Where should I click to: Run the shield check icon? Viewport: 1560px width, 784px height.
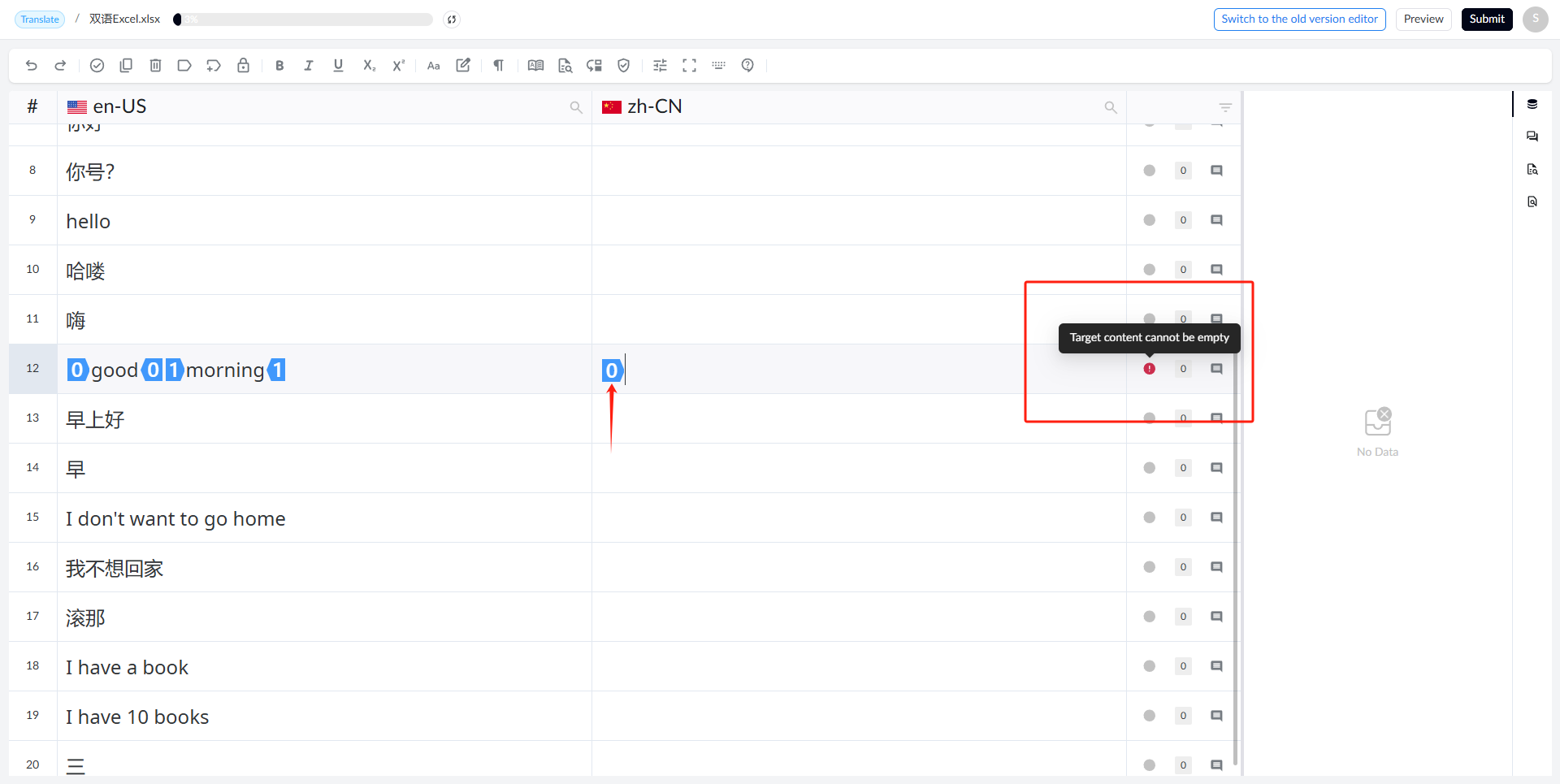(x=623, y=65)
